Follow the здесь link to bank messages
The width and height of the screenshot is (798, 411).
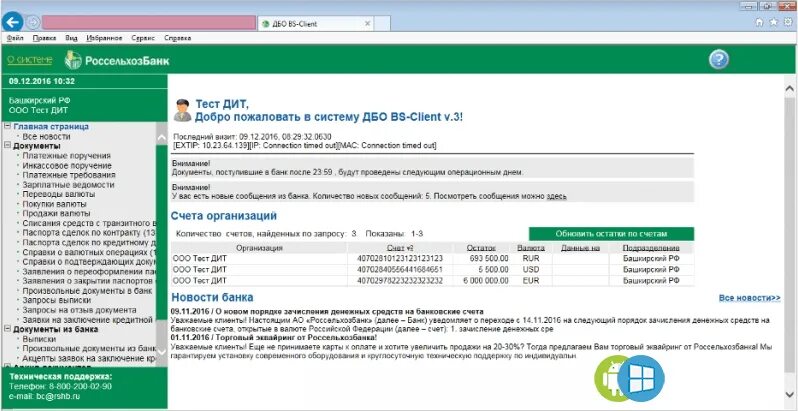(556, 196)
